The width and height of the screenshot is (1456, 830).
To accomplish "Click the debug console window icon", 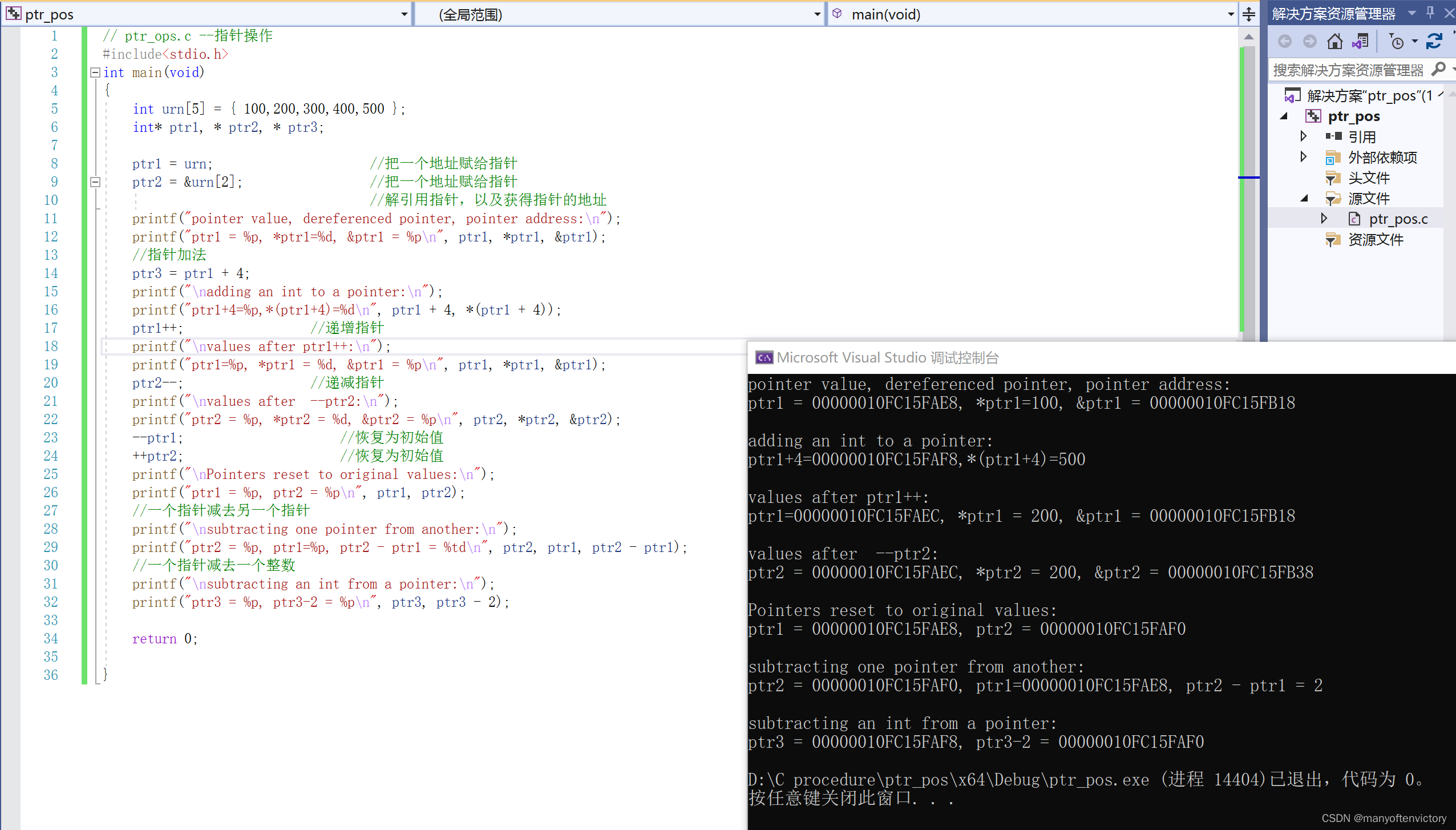I will 764,357.
